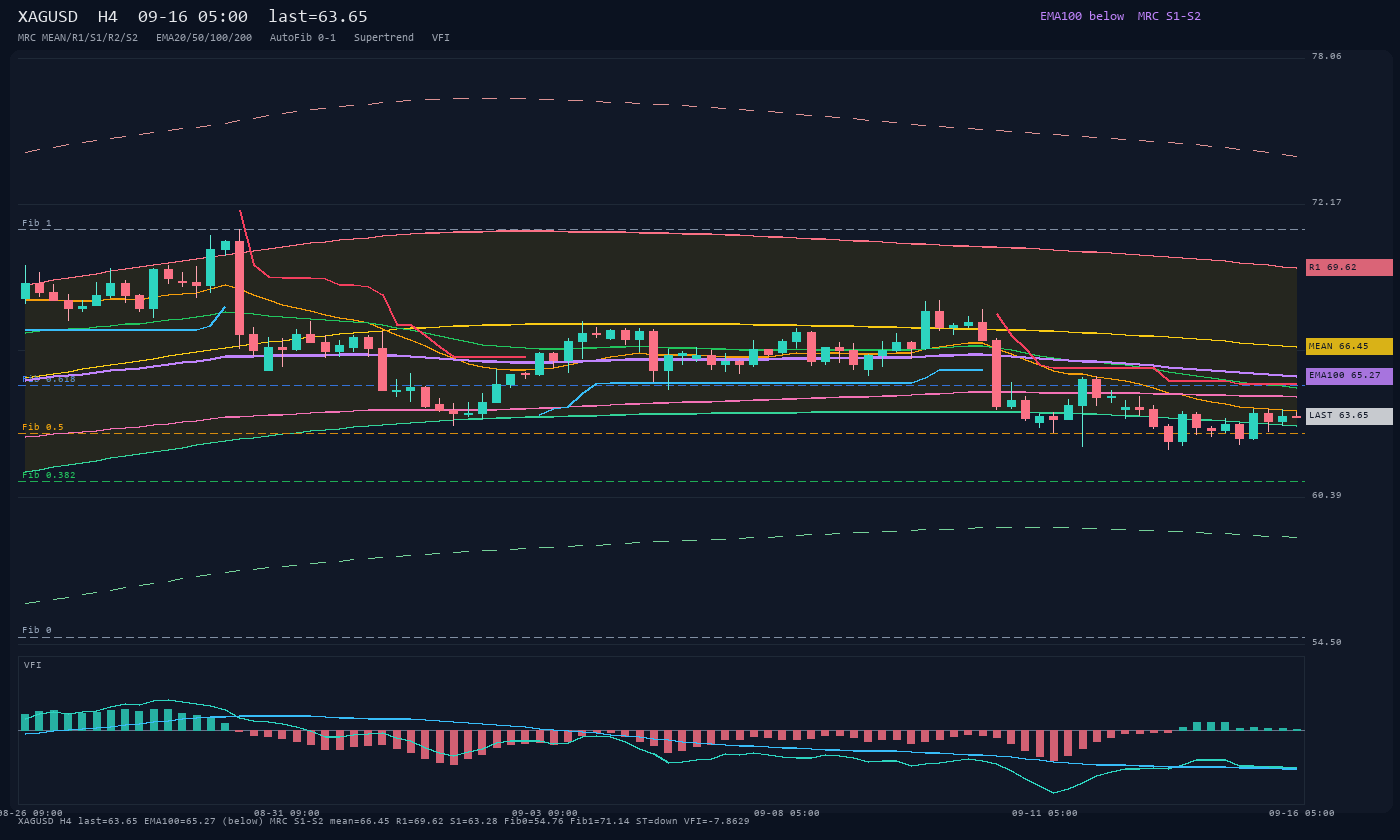This screenshot has height=840, width=1400.
Task: Click the 09-16 05:00 timestamp in the title
Action: pos(193,17)
